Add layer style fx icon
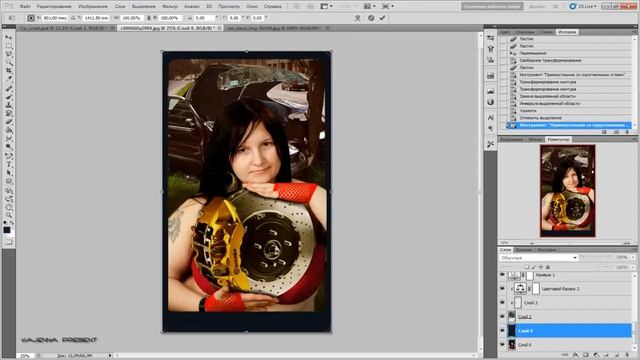This screenshot has width=640, height=360. tap(575, 356)
